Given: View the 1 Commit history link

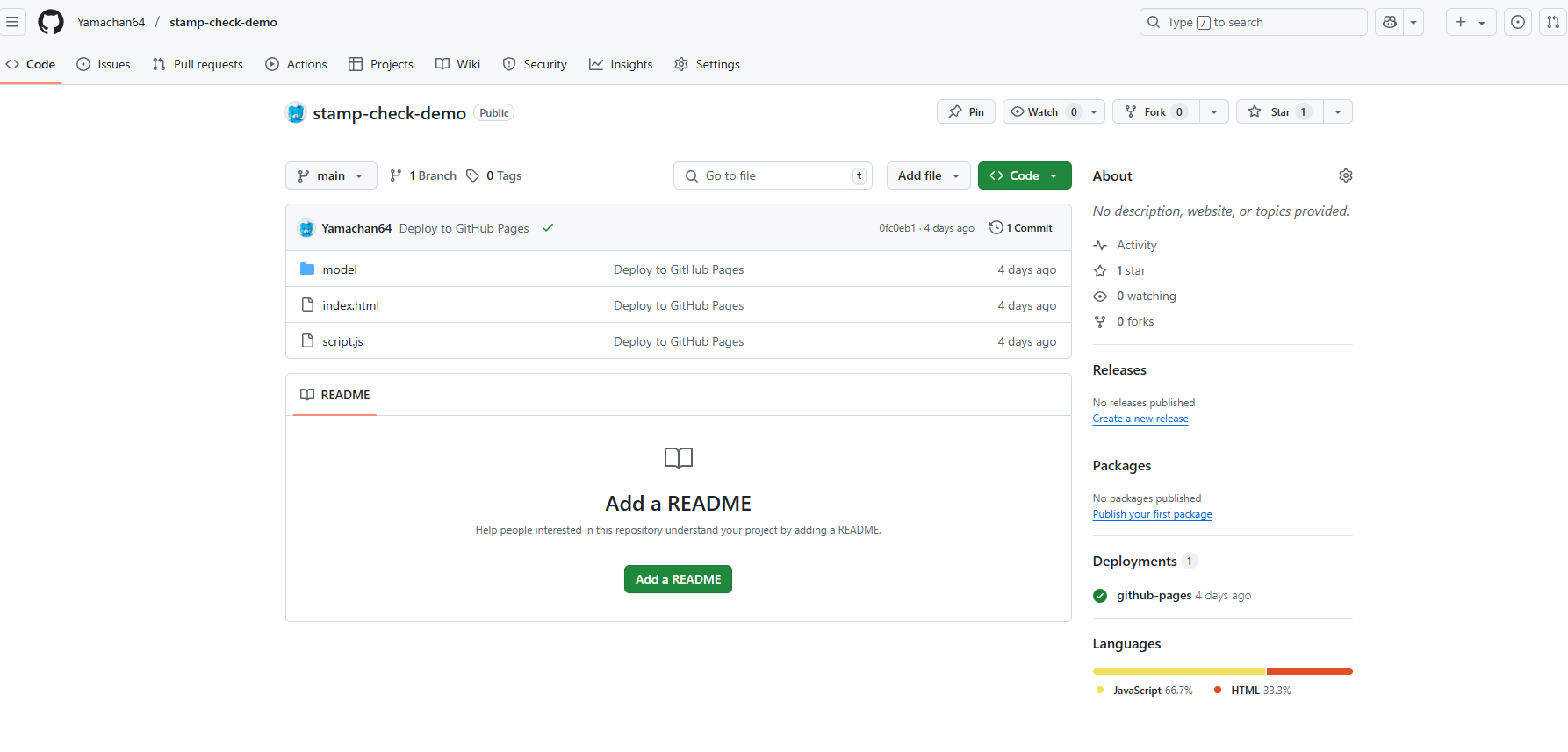Looking at the screenshot, I should (1021, 227).
